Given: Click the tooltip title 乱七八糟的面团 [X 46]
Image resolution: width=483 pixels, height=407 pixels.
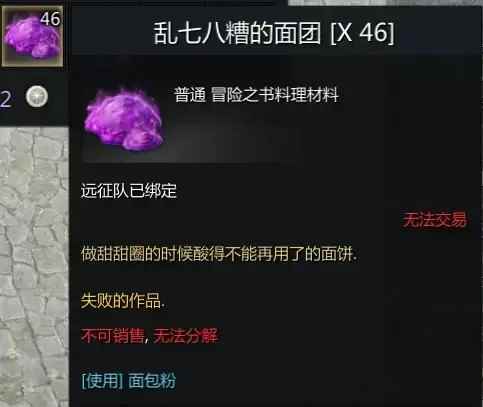Looking at the screenshot, I should (274, 33).
